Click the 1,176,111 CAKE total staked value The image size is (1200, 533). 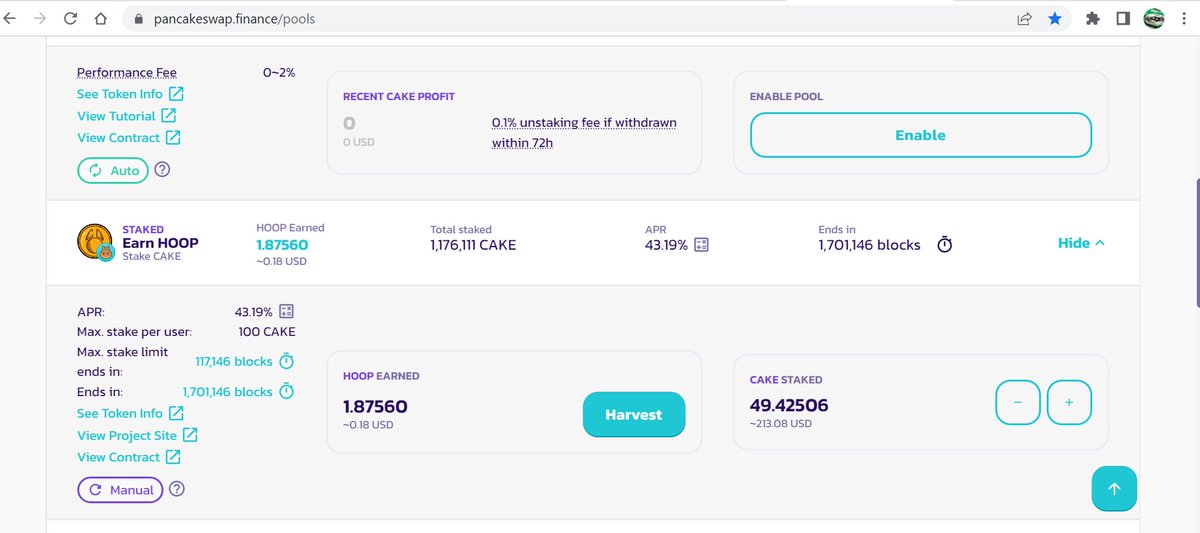pos(473,245)
